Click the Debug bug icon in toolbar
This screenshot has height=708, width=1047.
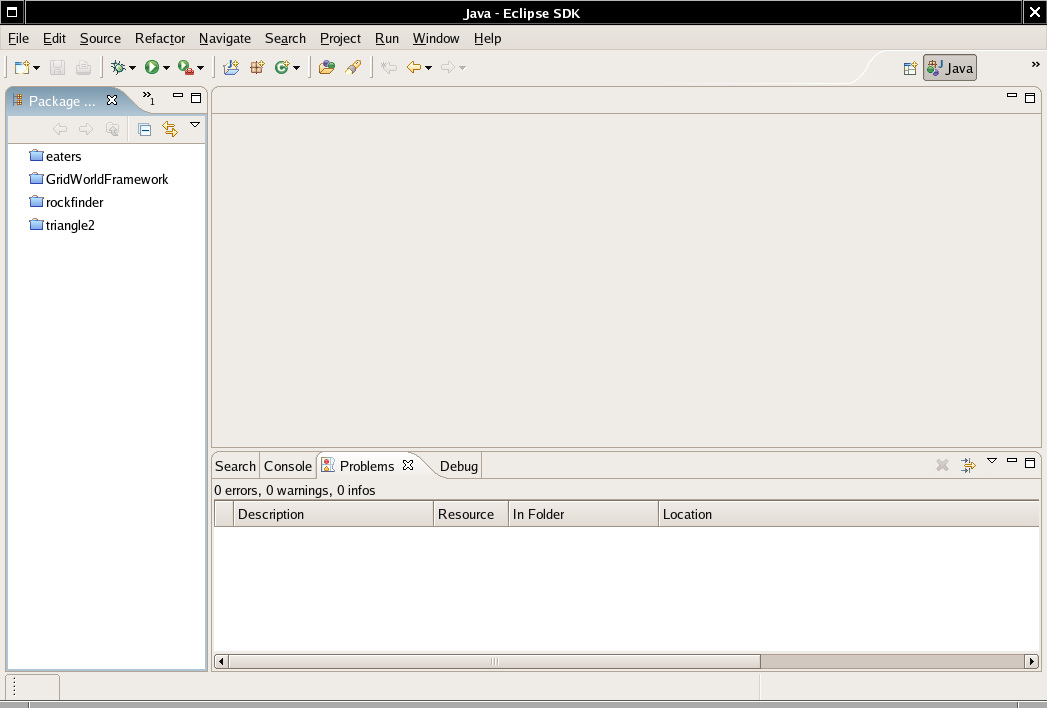[119, 67]
